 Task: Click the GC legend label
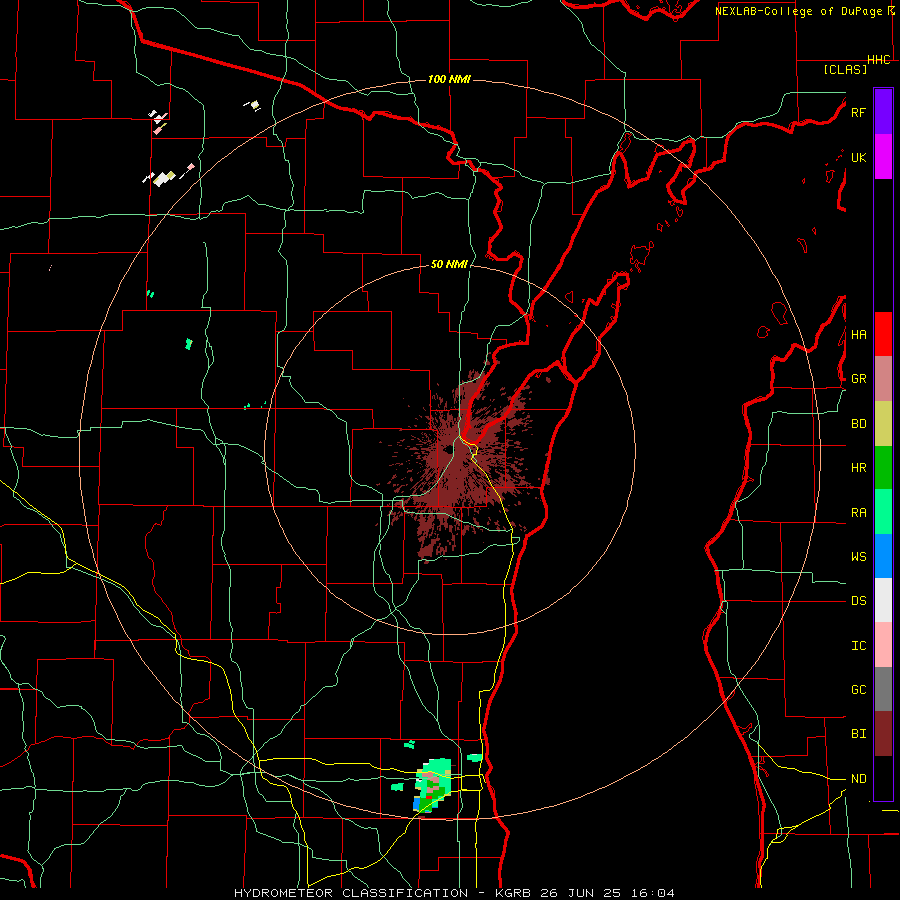858,690
